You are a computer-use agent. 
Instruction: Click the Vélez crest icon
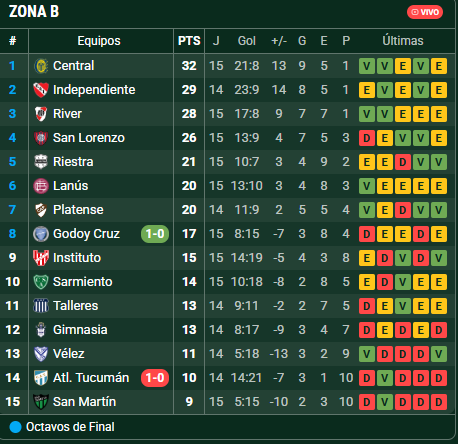(x=41, y=354)
